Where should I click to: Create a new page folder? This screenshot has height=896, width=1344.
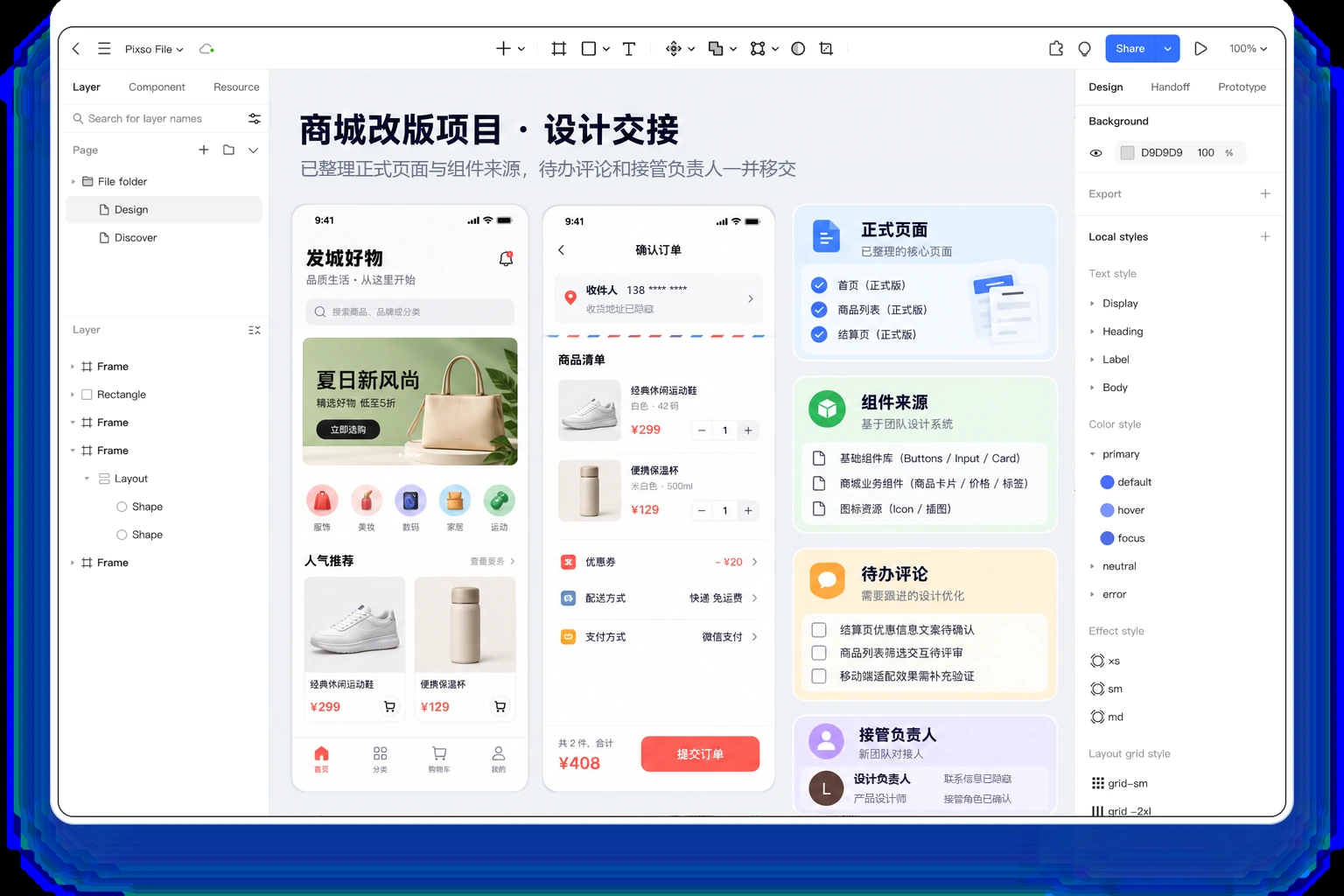228,150
